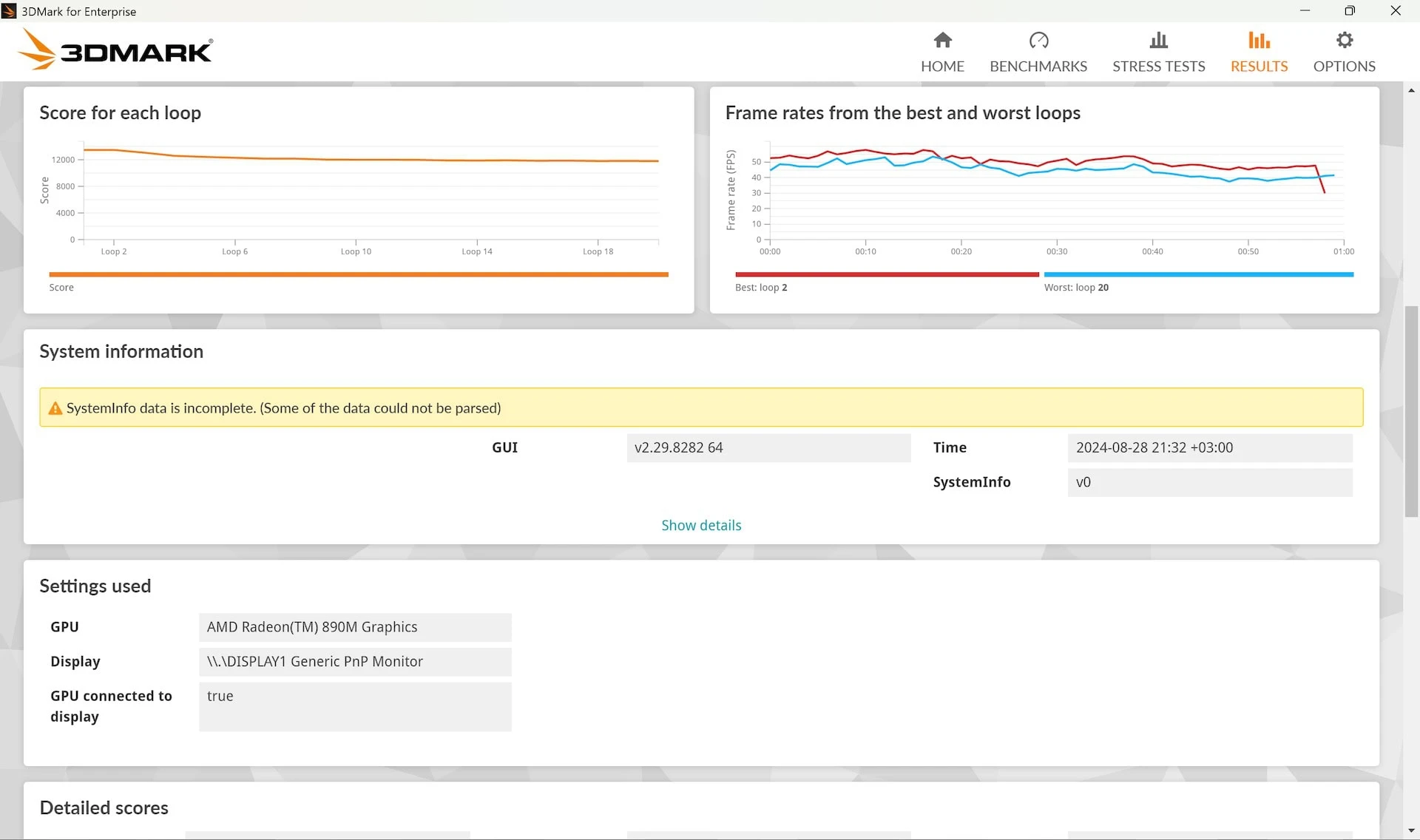Image resolution: width=1420 pixels, height=840 pixels.
Task: Select the HOME tab label
Action: click(942, 67)
